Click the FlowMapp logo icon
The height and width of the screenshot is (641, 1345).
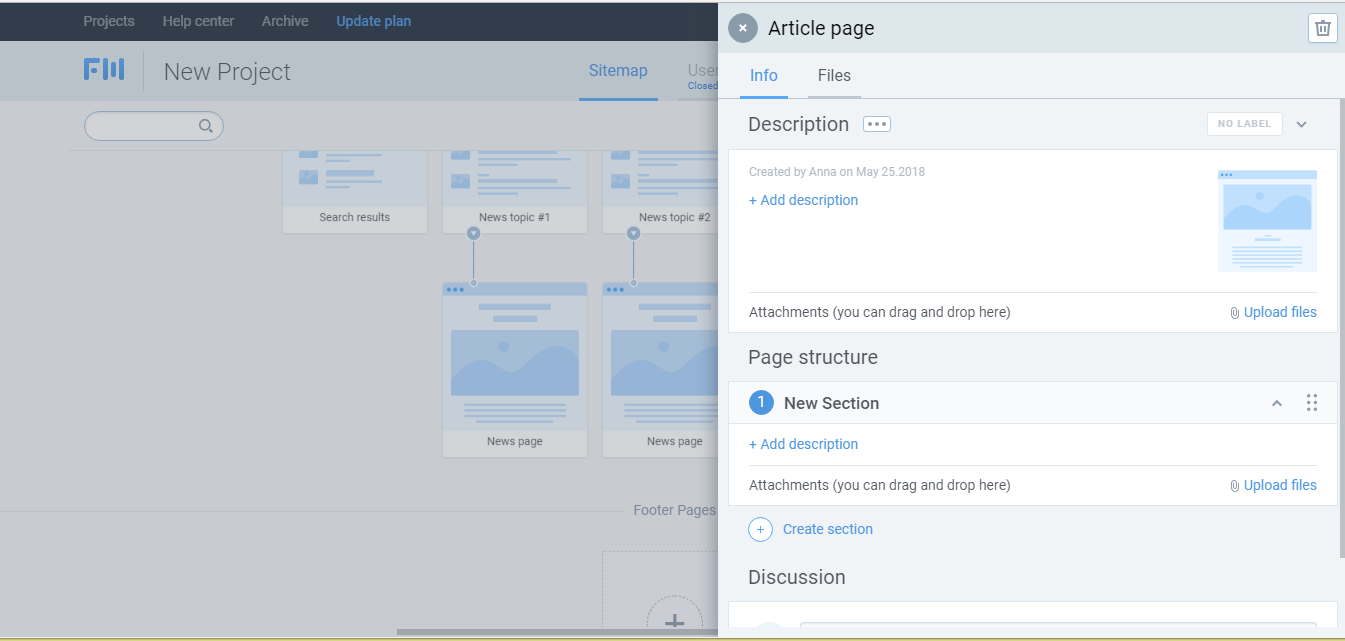(x=104, y=70)
